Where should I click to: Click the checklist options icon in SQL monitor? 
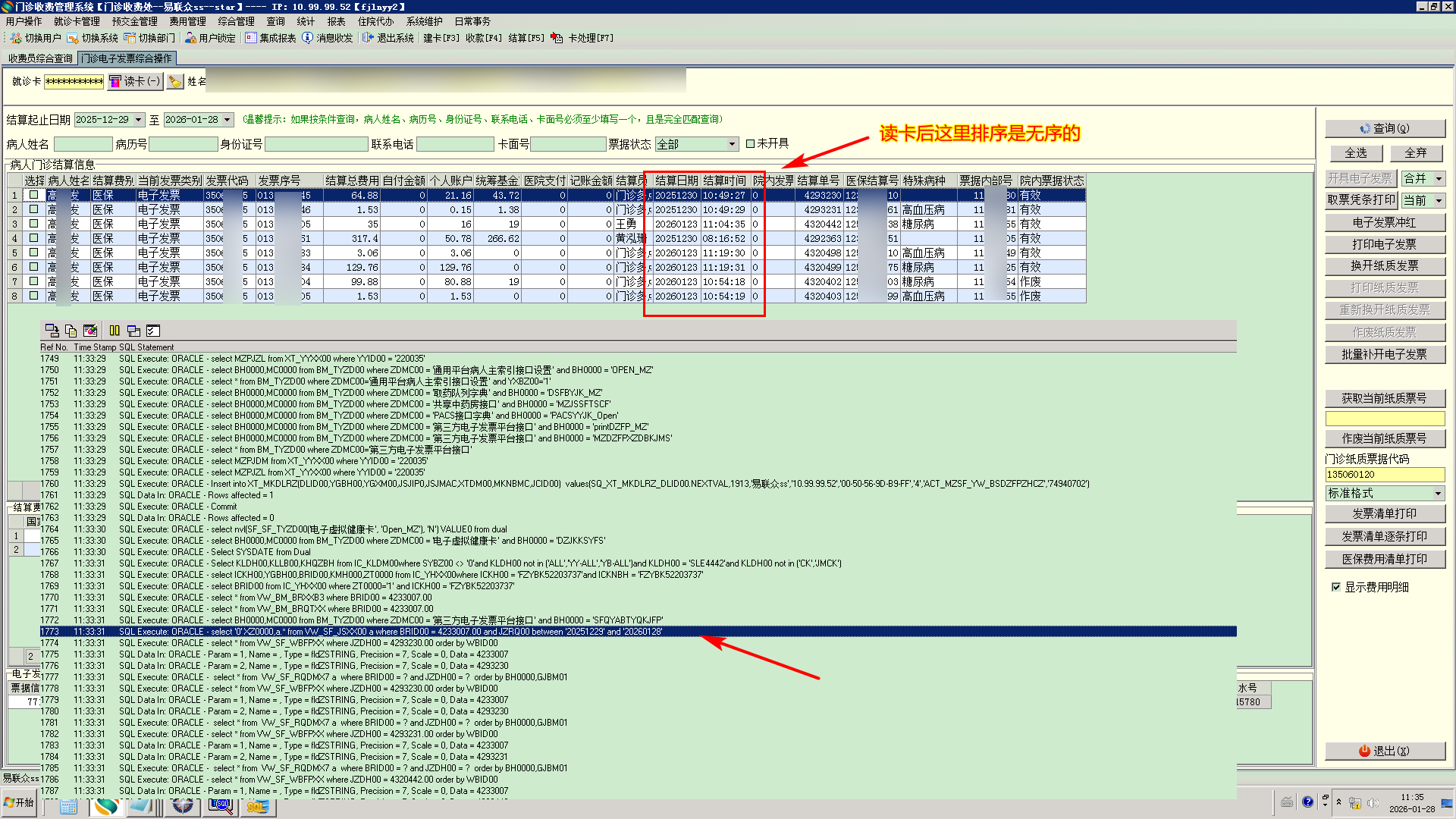(153, 331)
